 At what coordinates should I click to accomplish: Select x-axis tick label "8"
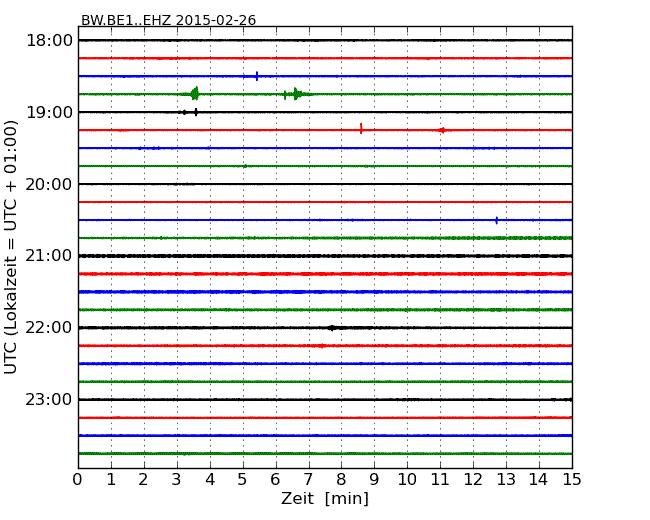[341, 479]
